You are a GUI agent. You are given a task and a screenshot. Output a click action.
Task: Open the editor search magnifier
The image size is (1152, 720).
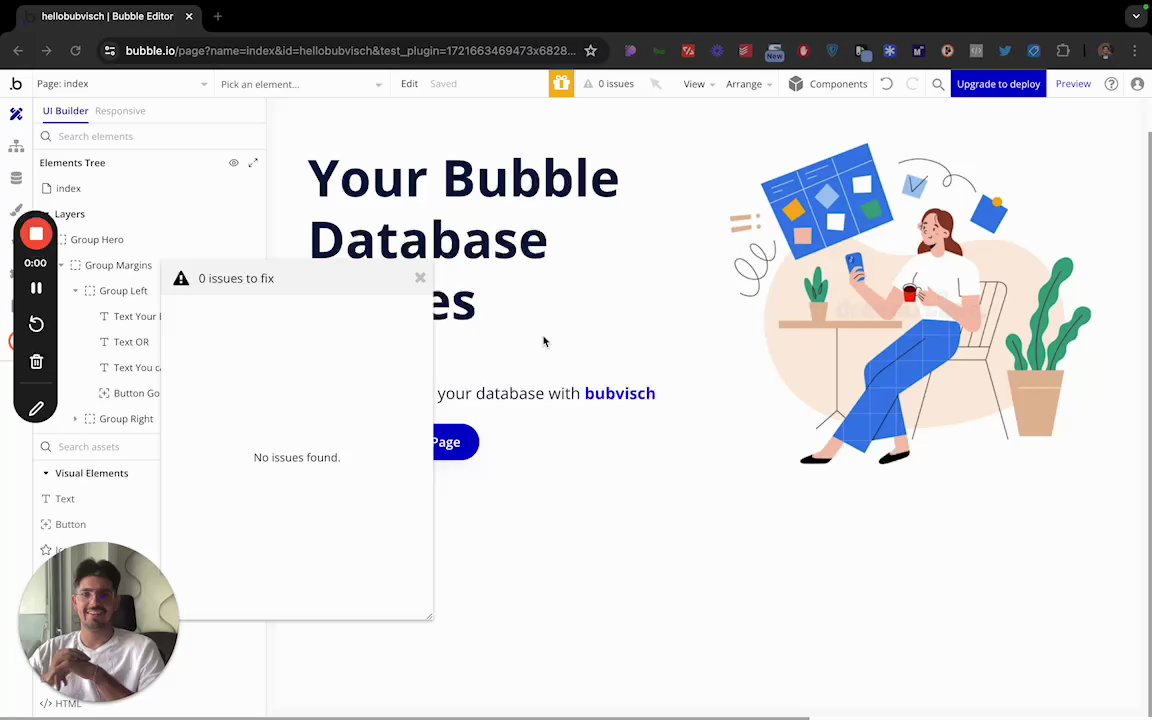938,84
